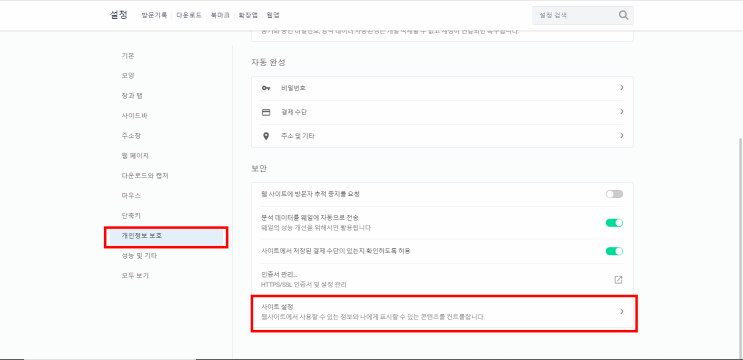Click the 사이트 설정 label
This screenshot has width=743, height=360.
coord(277,307)
